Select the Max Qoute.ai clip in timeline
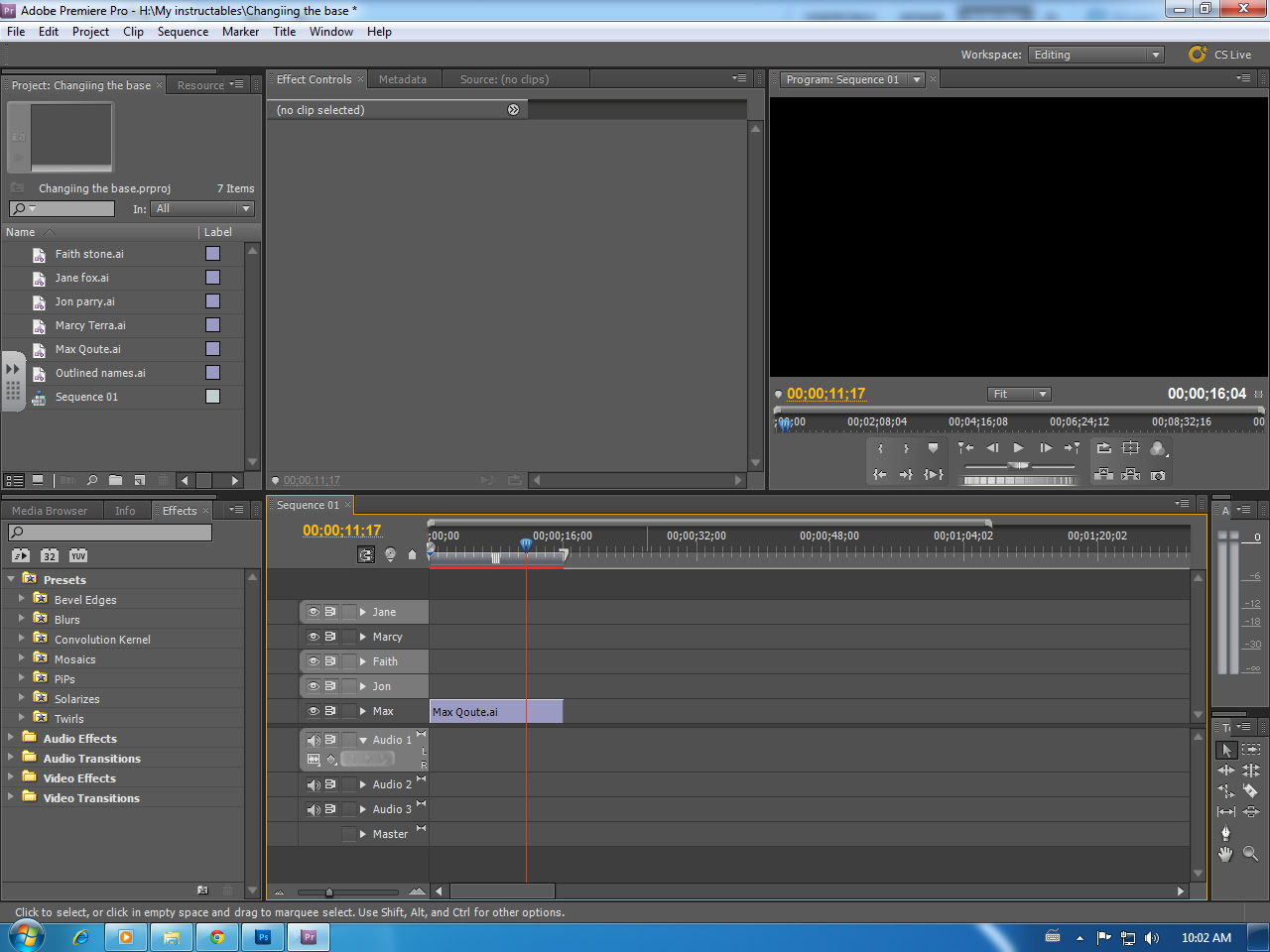Screen dimensions: 1270x952 [496, 711]
